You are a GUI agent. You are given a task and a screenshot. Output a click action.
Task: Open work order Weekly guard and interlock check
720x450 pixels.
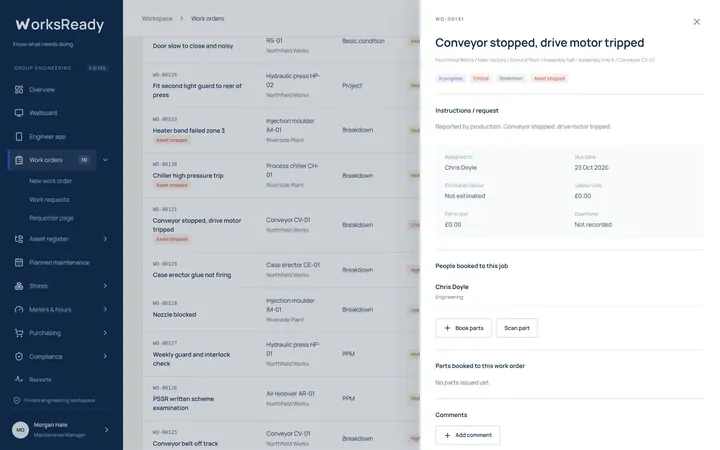191,359
